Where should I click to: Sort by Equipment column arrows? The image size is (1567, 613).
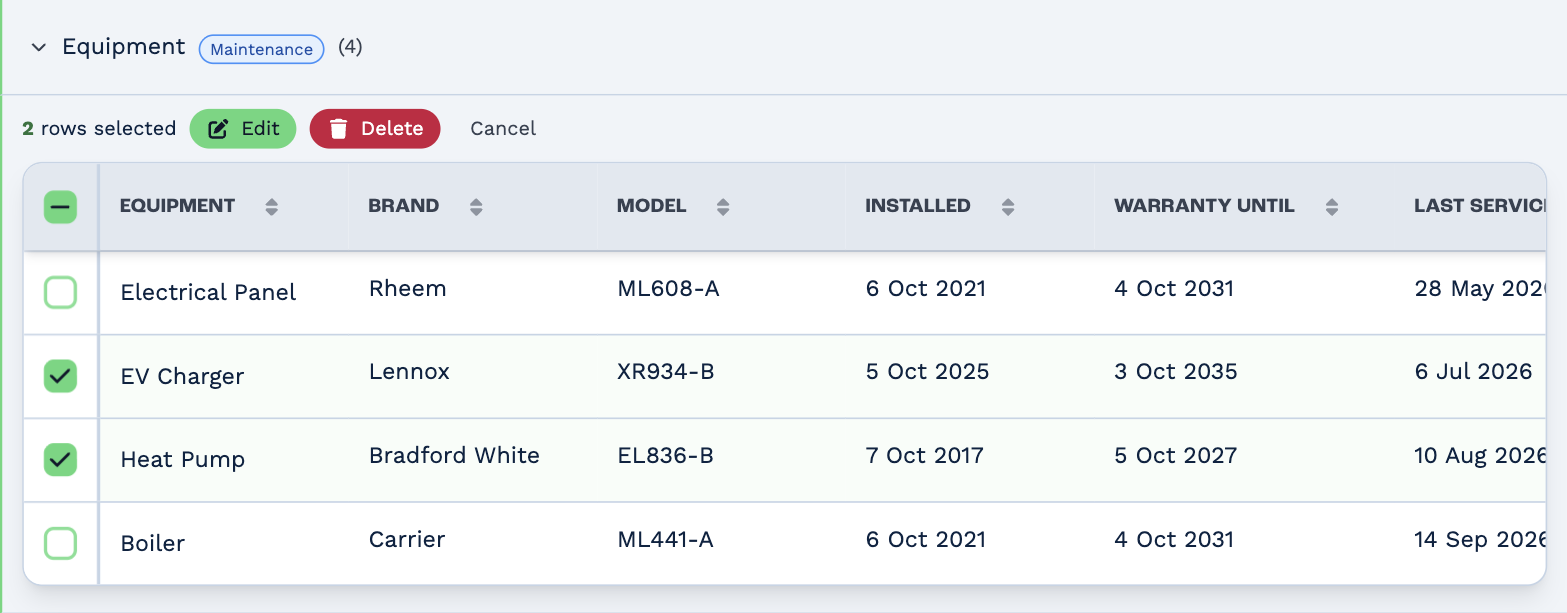click(271, 207)
